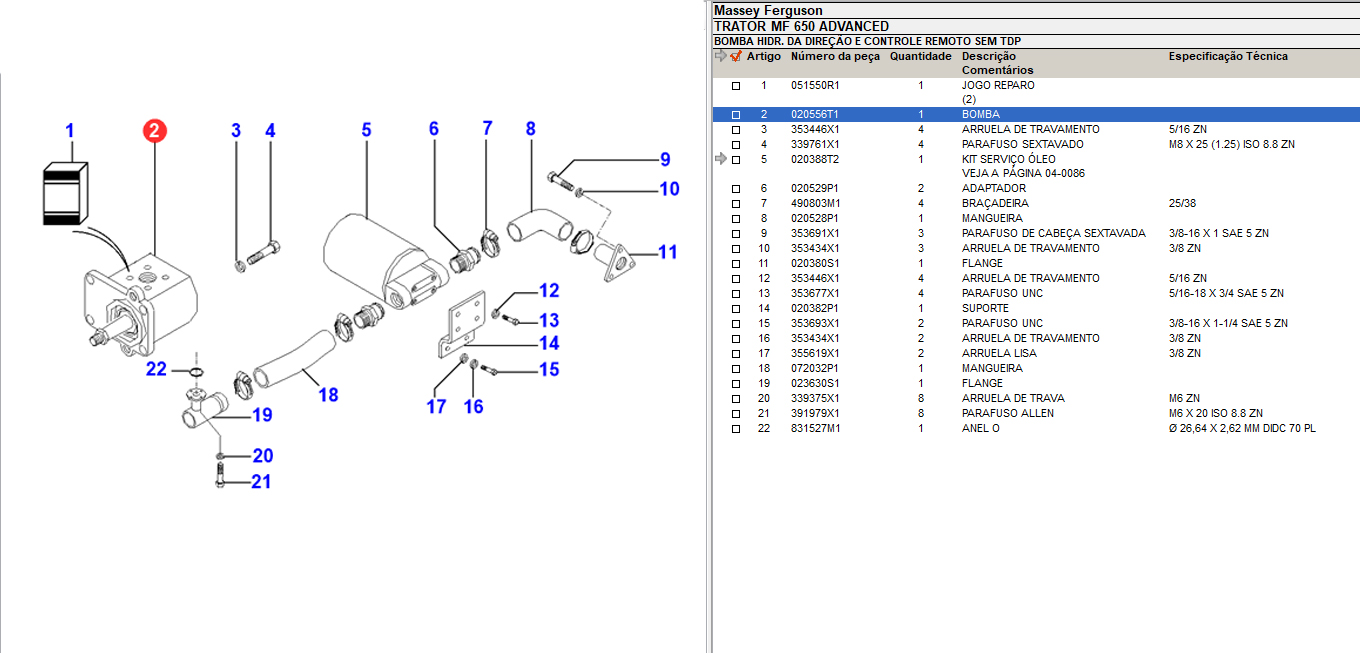Tick the checkbox for BOMBA row
The image size is (1360, 653).
736,115
